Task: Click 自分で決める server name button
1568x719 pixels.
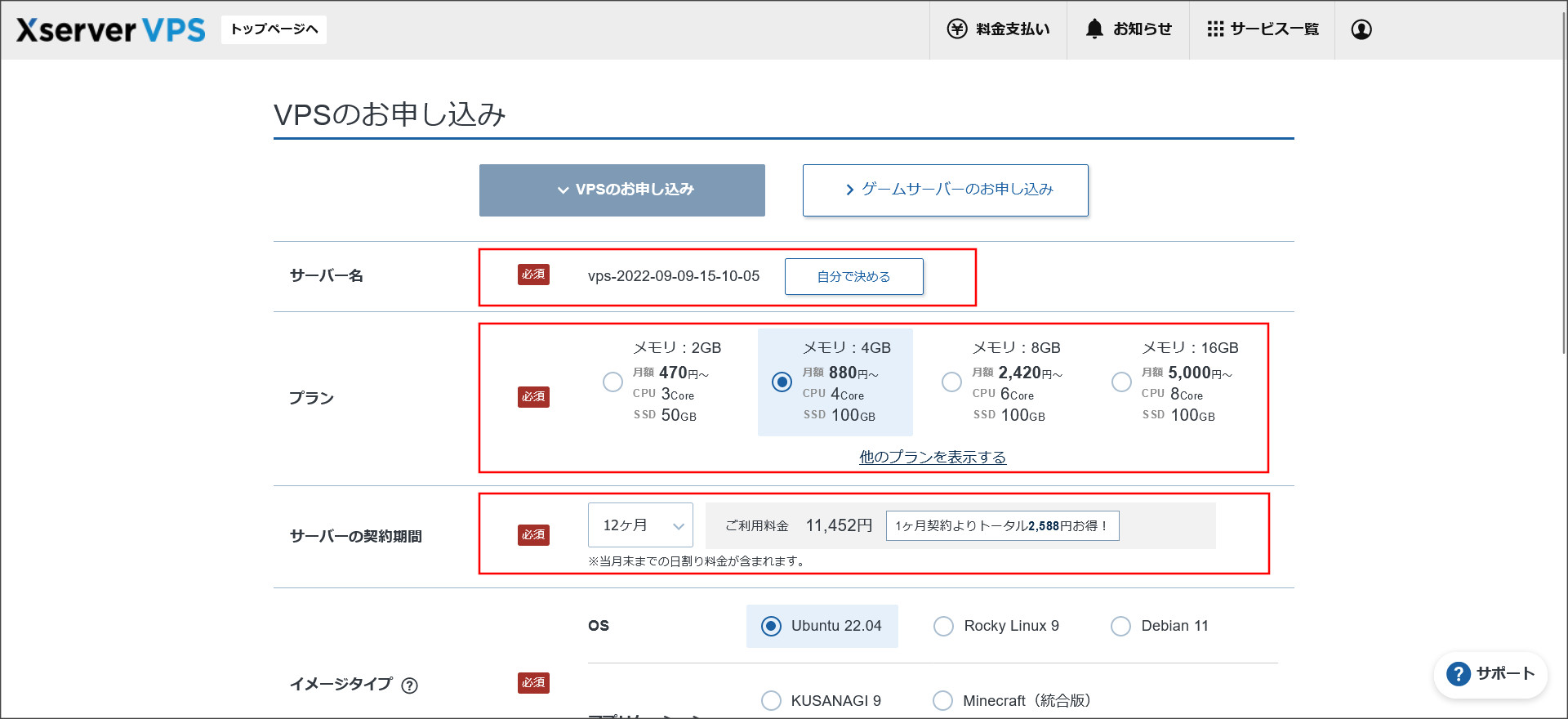Action: click(x=854, y=277)
